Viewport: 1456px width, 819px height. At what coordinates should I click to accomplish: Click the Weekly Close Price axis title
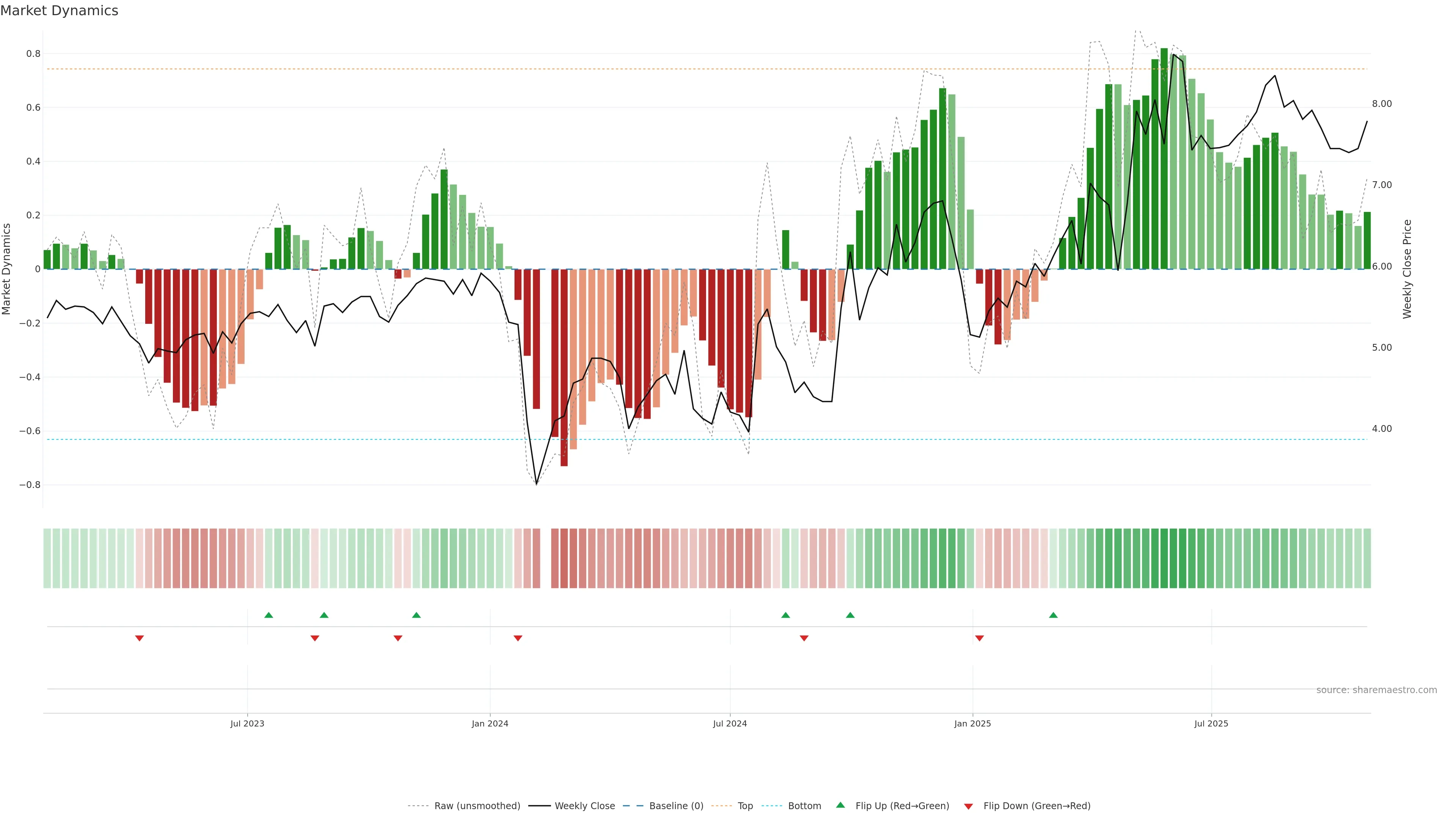click(x=1407, y=269)
